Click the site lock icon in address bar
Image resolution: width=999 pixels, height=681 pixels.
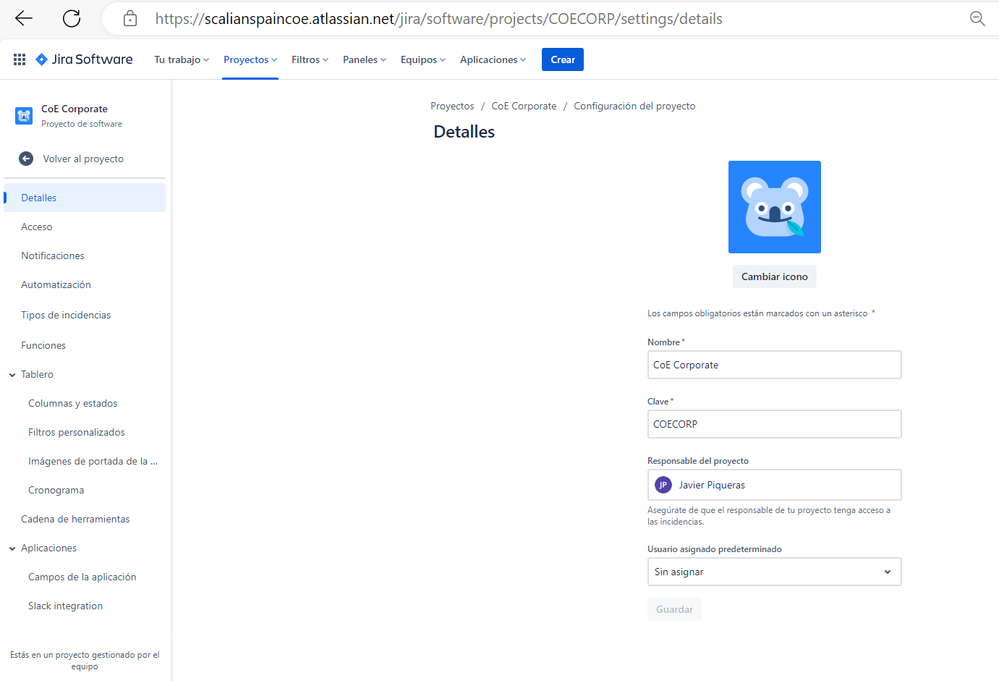click(x=130, y=18)
